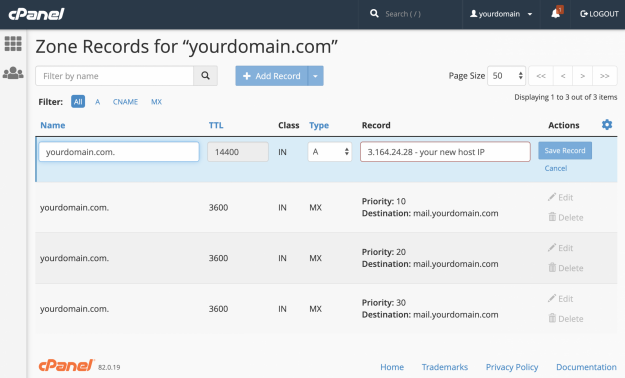The image size is (625, 378).
Task: Expand the Add Record dropdown arrow
Action: (315, 76)
